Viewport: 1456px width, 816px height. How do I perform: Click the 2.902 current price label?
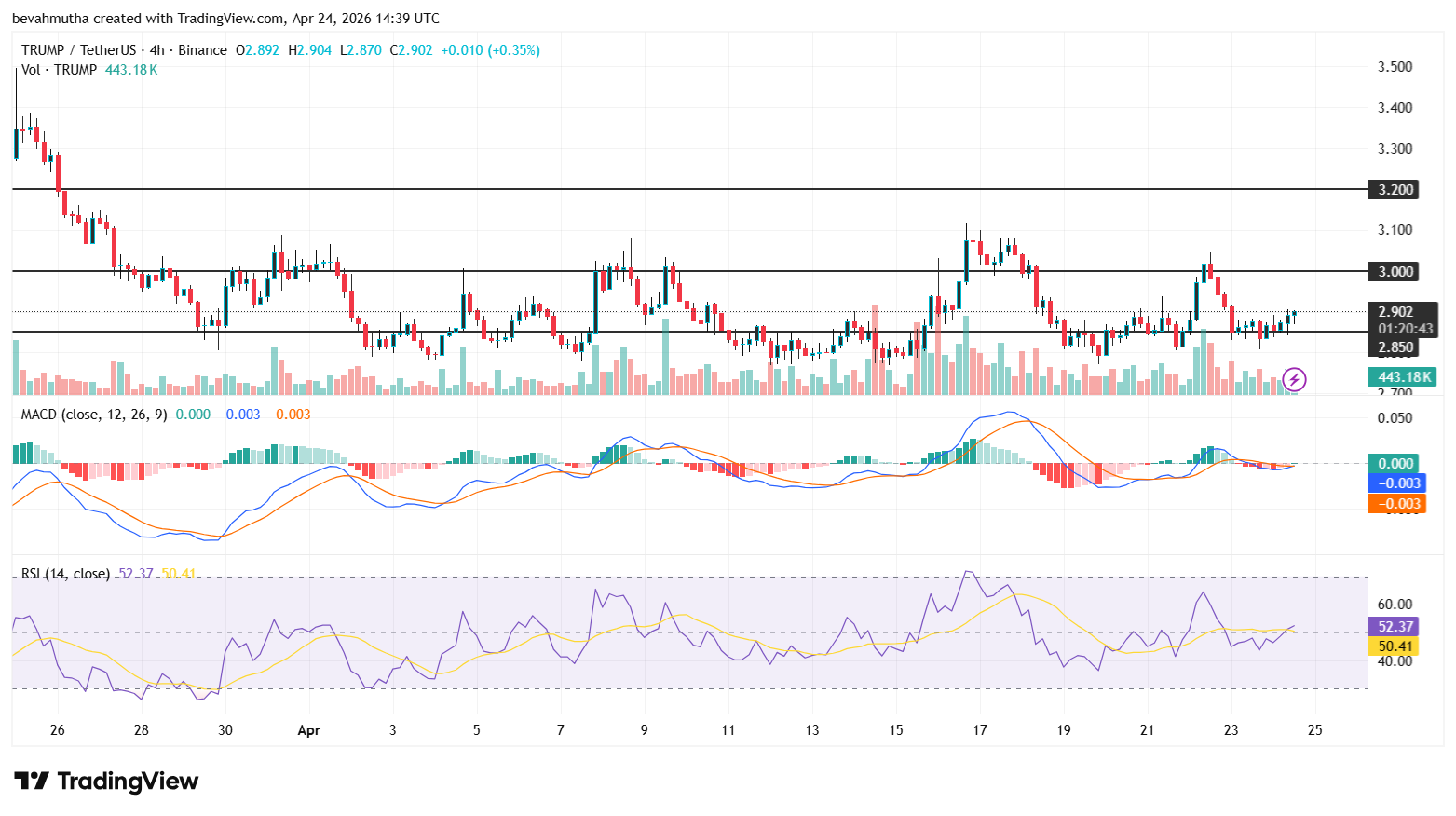point(1394,312)
